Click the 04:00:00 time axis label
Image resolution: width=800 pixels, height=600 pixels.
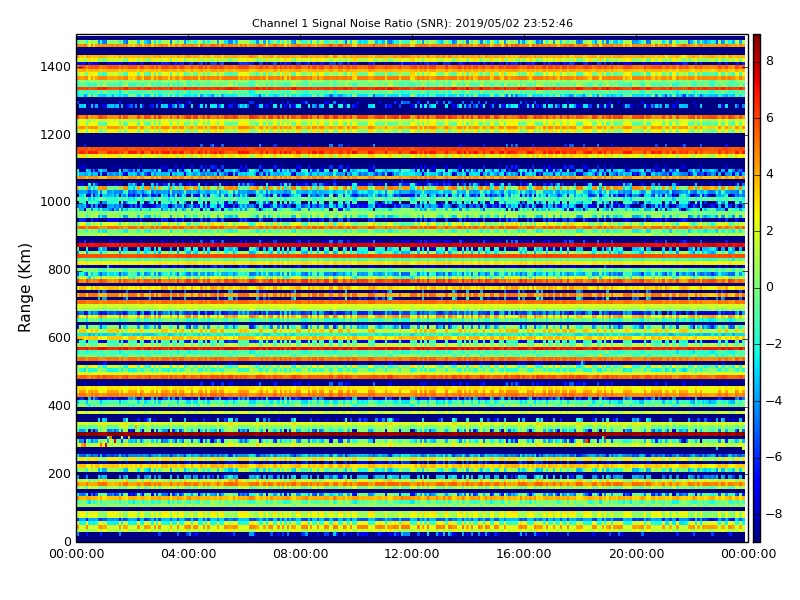189,554
